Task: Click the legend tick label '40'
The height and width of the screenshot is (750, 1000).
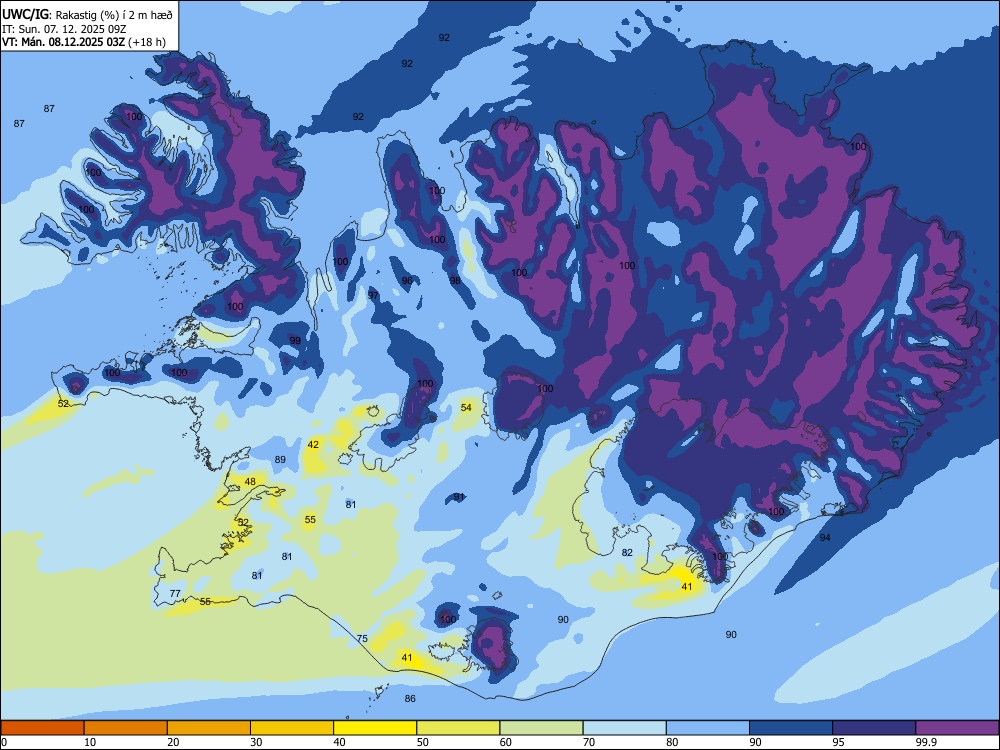Action: [339, 742]
